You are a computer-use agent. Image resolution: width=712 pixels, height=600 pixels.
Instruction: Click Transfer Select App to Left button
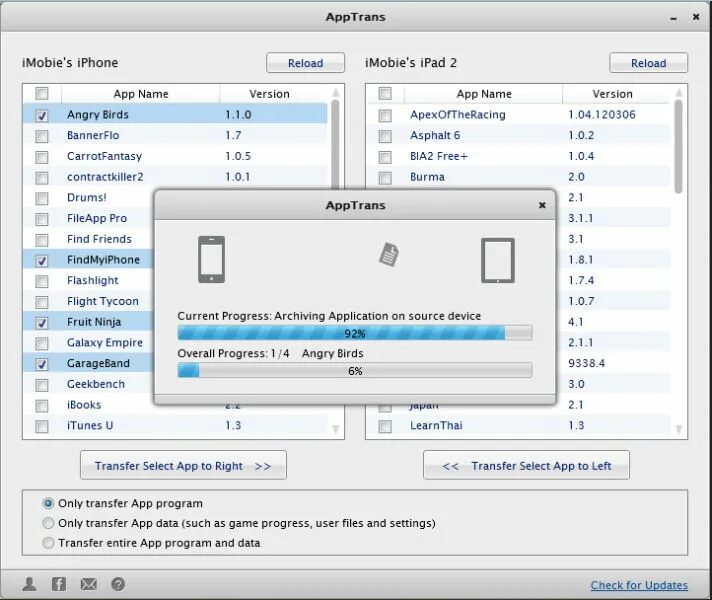526,466
